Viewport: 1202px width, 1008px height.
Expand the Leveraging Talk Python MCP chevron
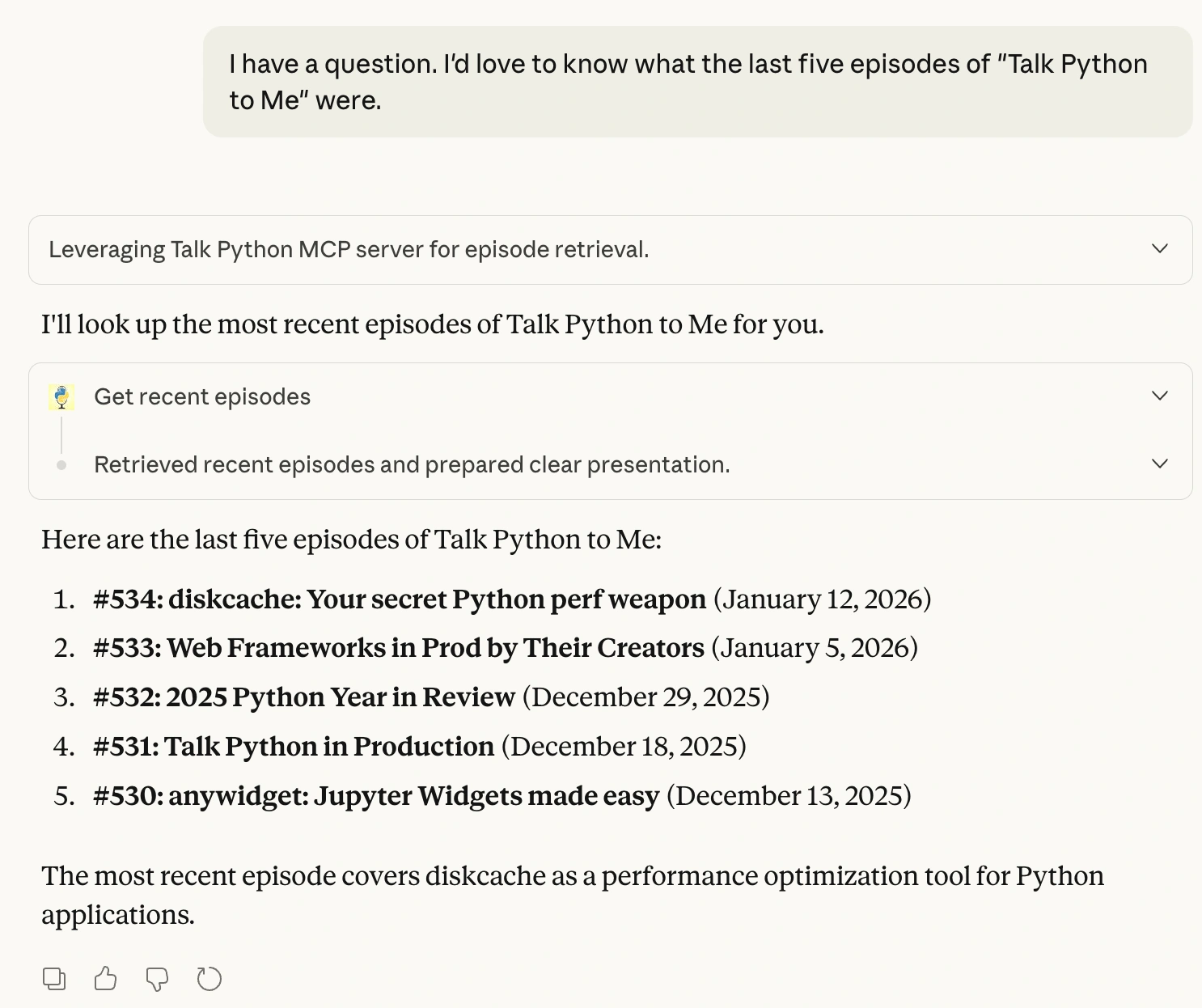point(1160,248)
